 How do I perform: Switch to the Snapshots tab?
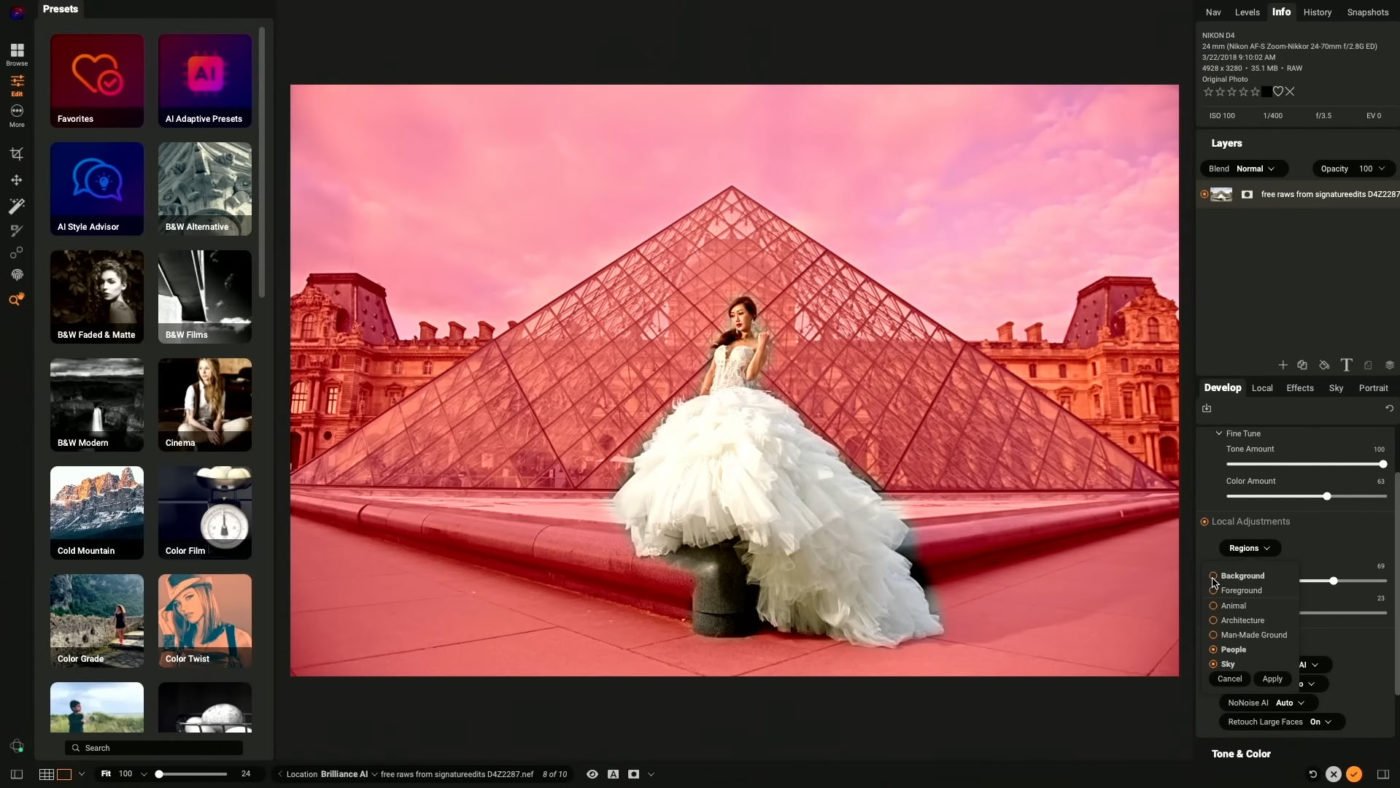coord(1367,12)
